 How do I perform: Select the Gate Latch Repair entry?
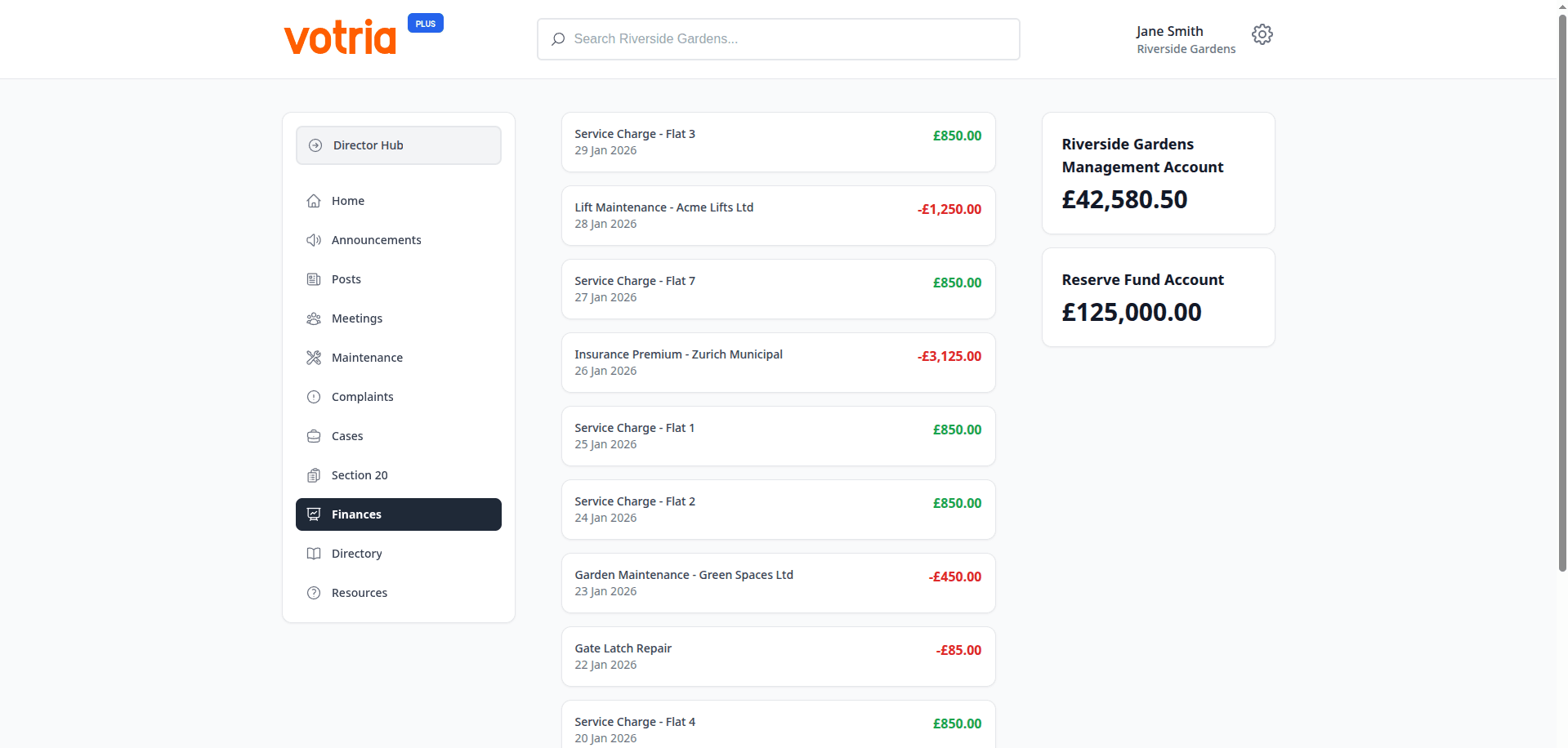[777, 656]
